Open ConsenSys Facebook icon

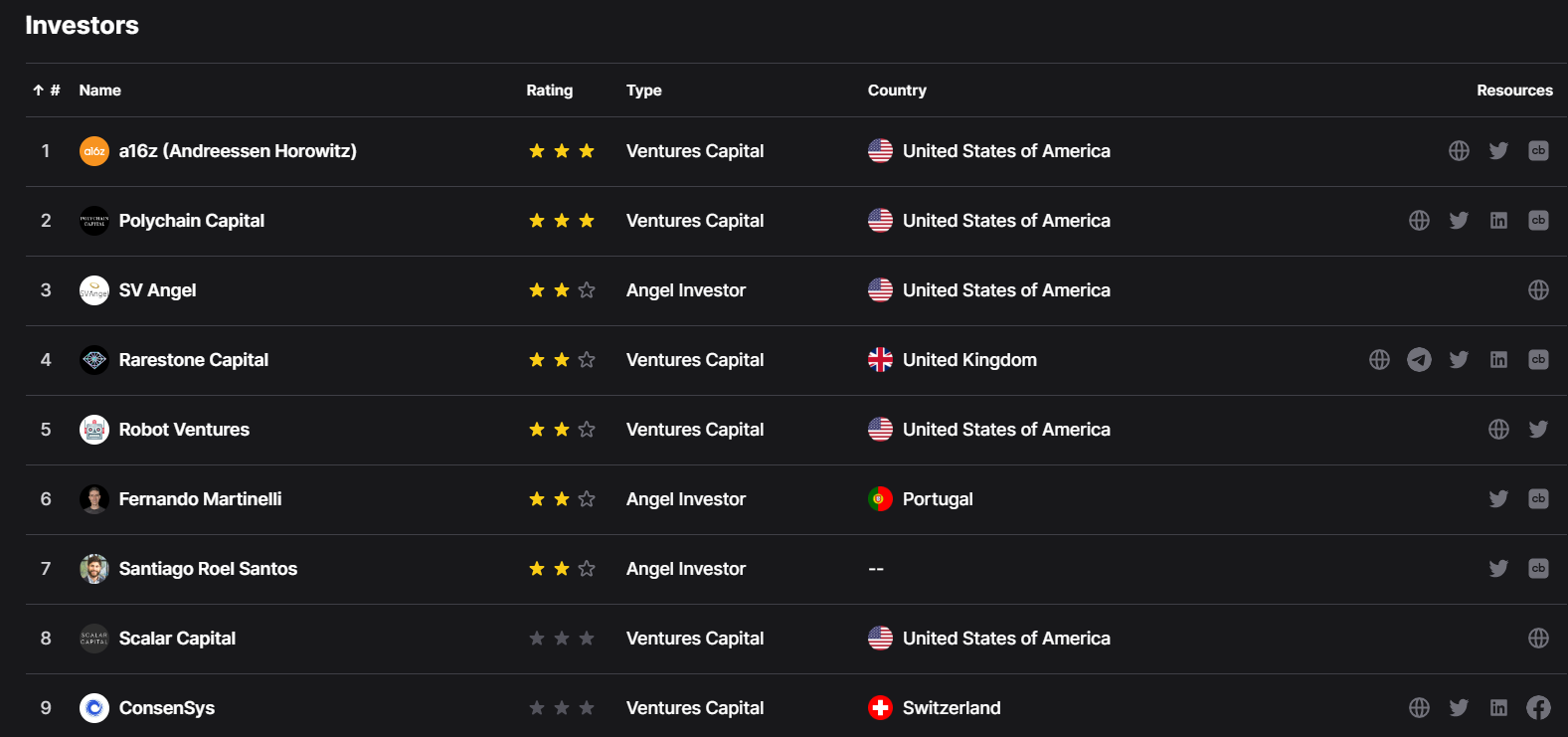pyautogui.click(x=1538, y=708)
